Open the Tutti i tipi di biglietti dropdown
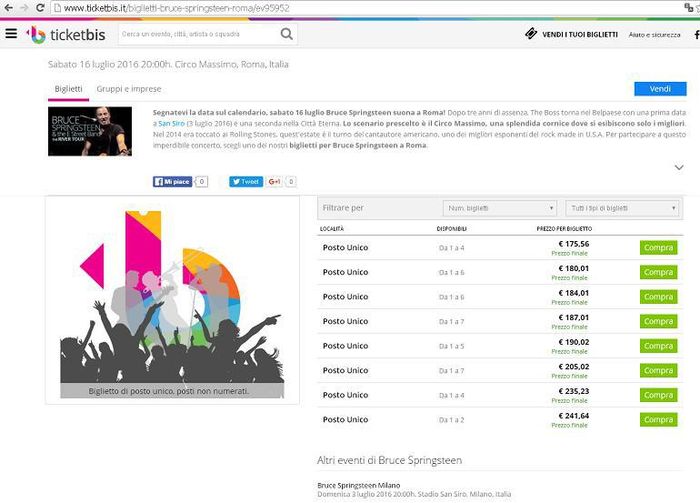700x503 pixels. (621, 208)
